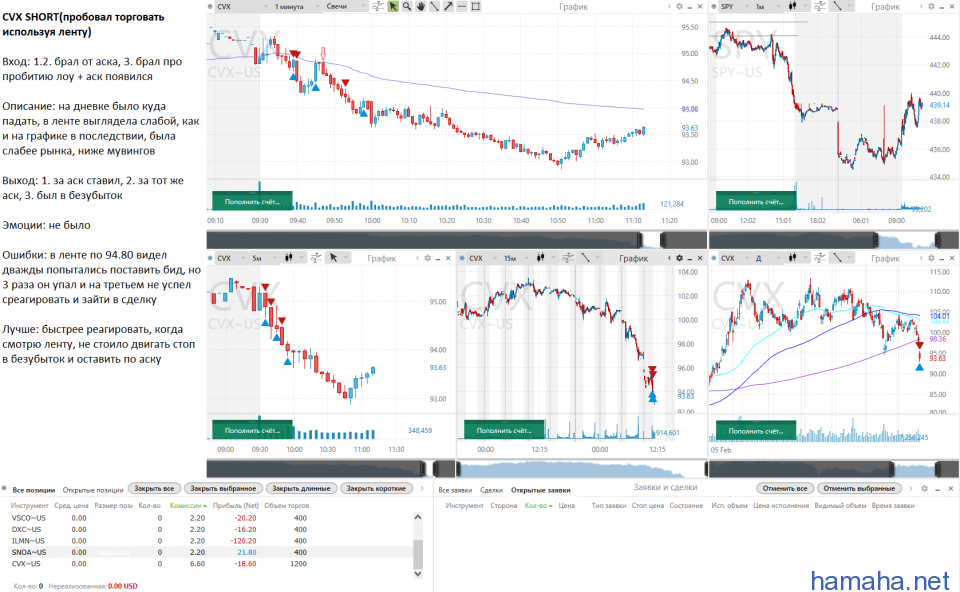Toggle link indicator on positions panel
This screenshot has height=592, width=960.
4,489
